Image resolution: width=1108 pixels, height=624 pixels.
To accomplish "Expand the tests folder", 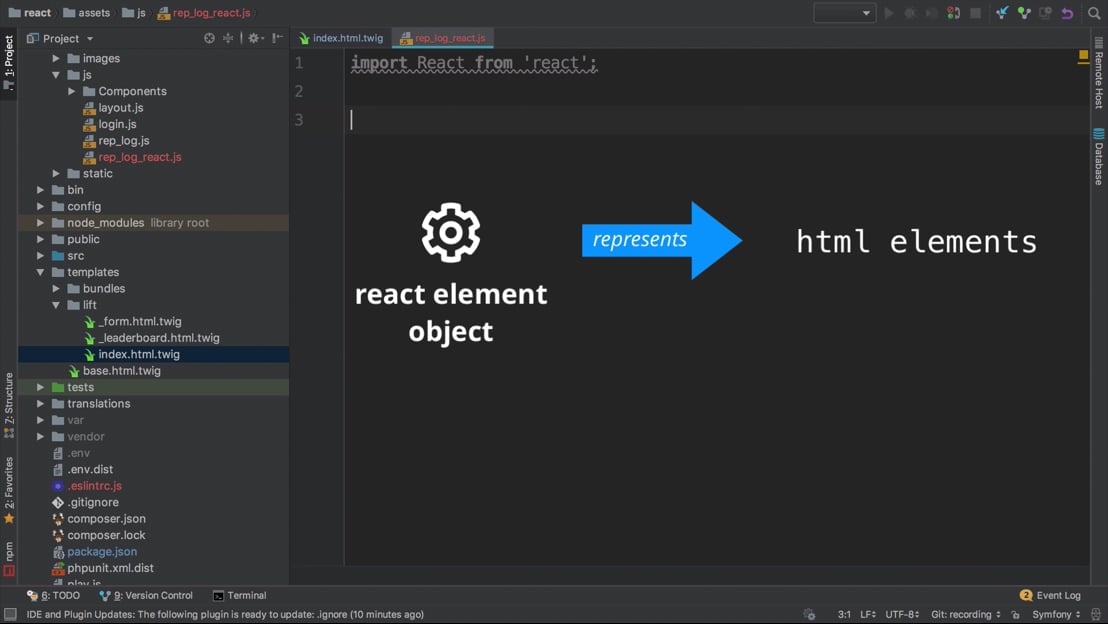I will pos(40,387).
